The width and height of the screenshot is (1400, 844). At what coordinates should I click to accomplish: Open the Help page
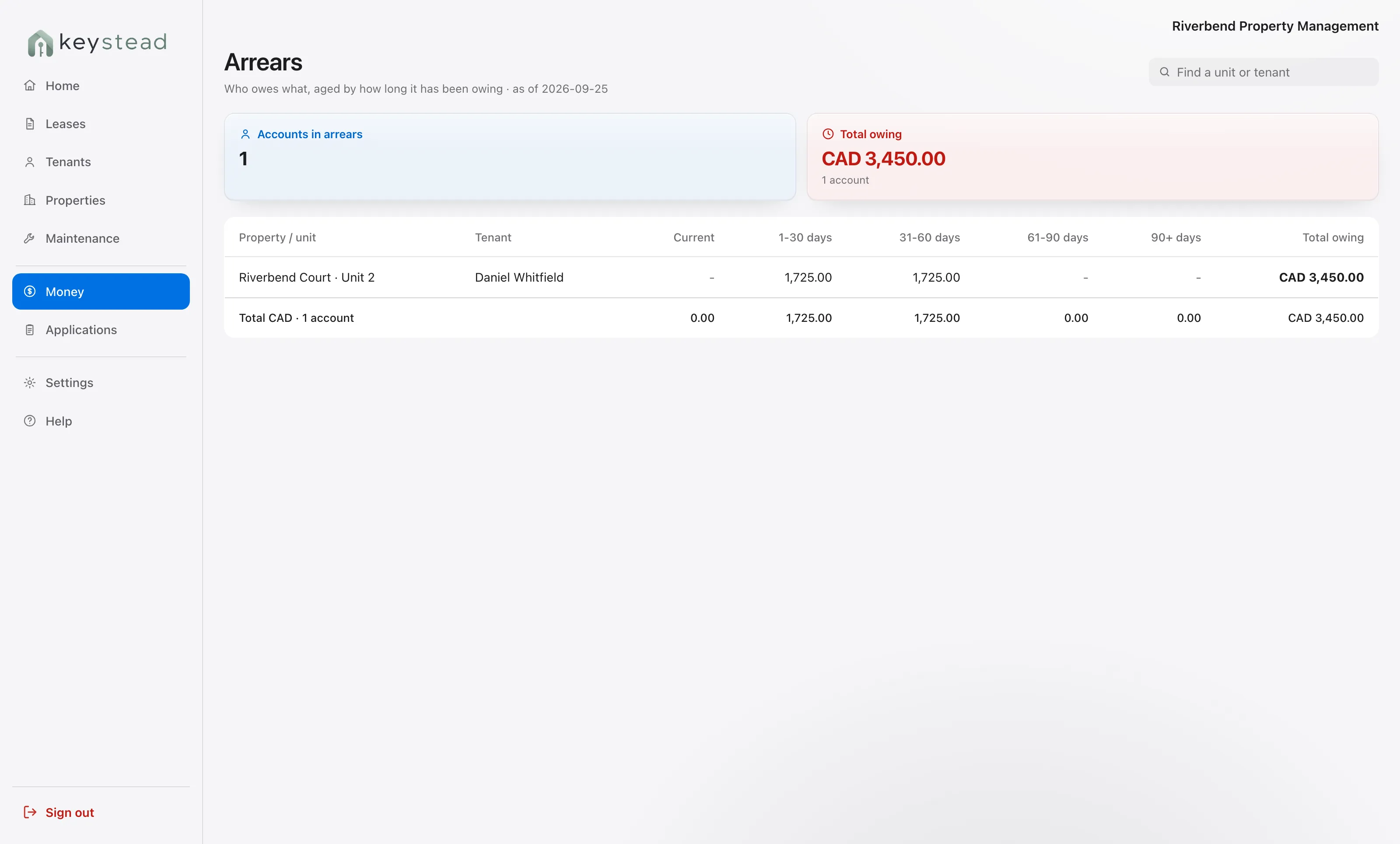coord(101,421)
